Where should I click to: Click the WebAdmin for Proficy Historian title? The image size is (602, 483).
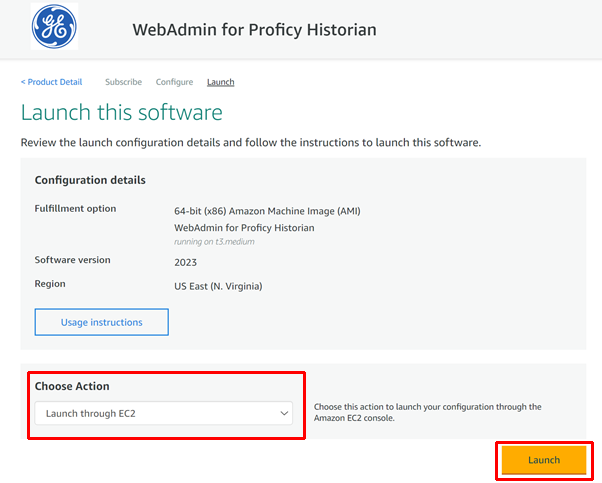255,30
